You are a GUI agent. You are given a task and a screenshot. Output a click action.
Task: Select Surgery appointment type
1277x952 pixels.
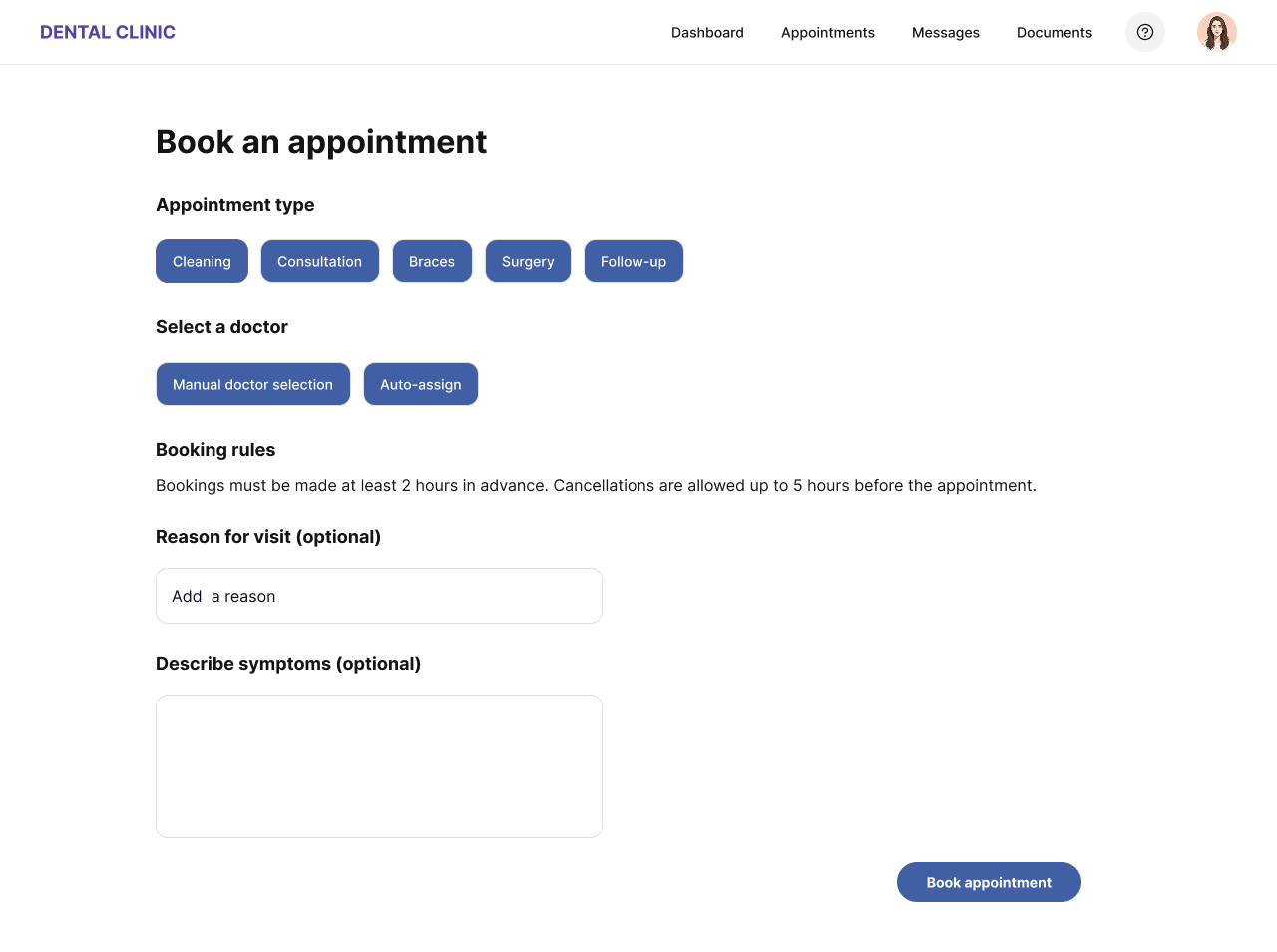pos(528,261)
